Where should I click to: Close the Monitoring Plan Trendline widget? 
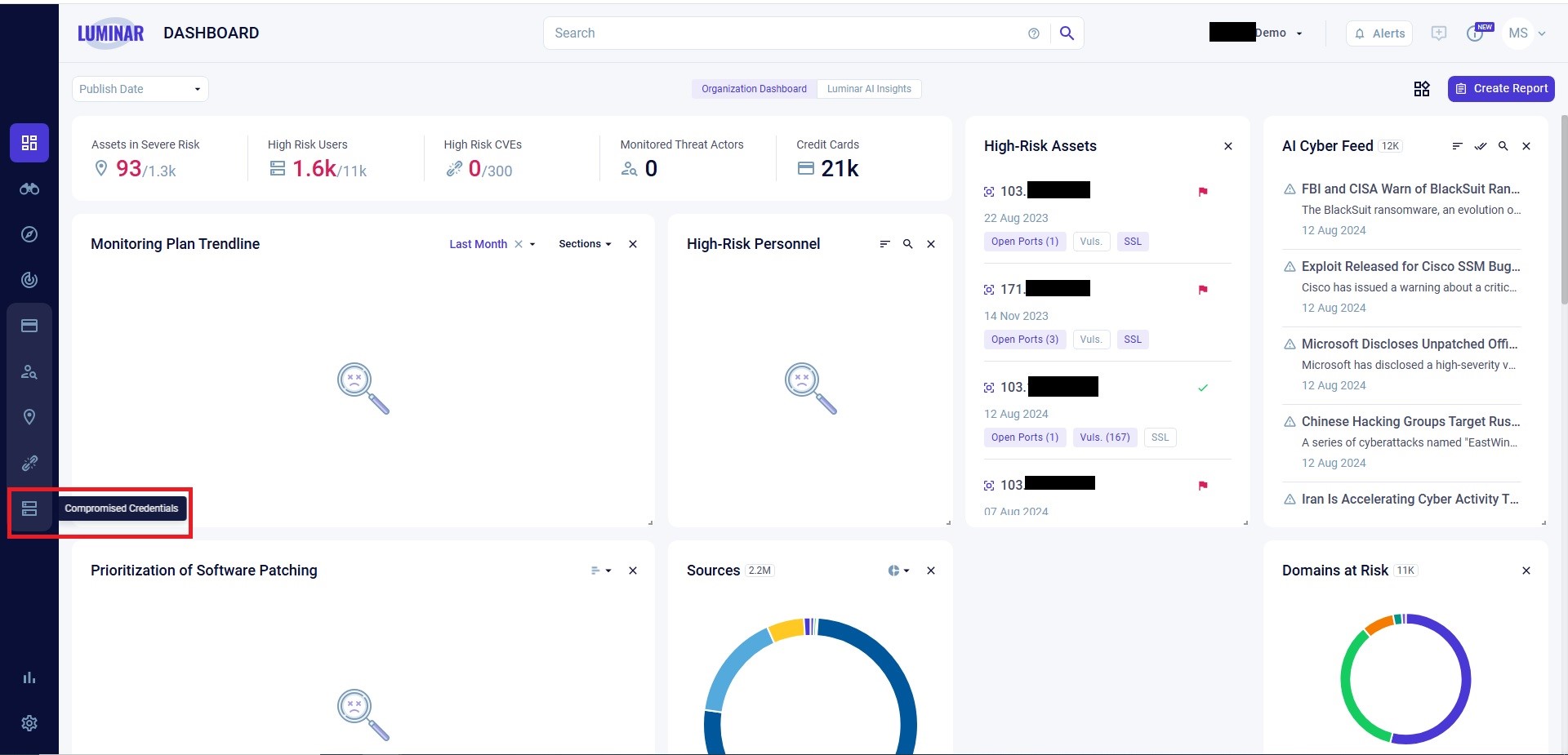(x=633, y=244)
